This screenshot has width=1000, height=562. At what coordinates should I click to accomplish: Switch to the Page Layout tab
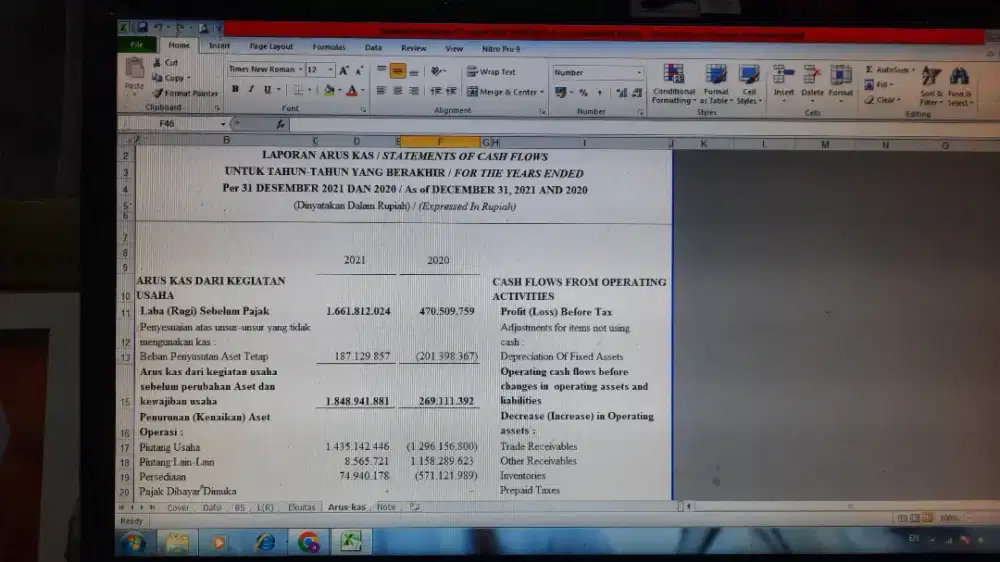point(271,47)
